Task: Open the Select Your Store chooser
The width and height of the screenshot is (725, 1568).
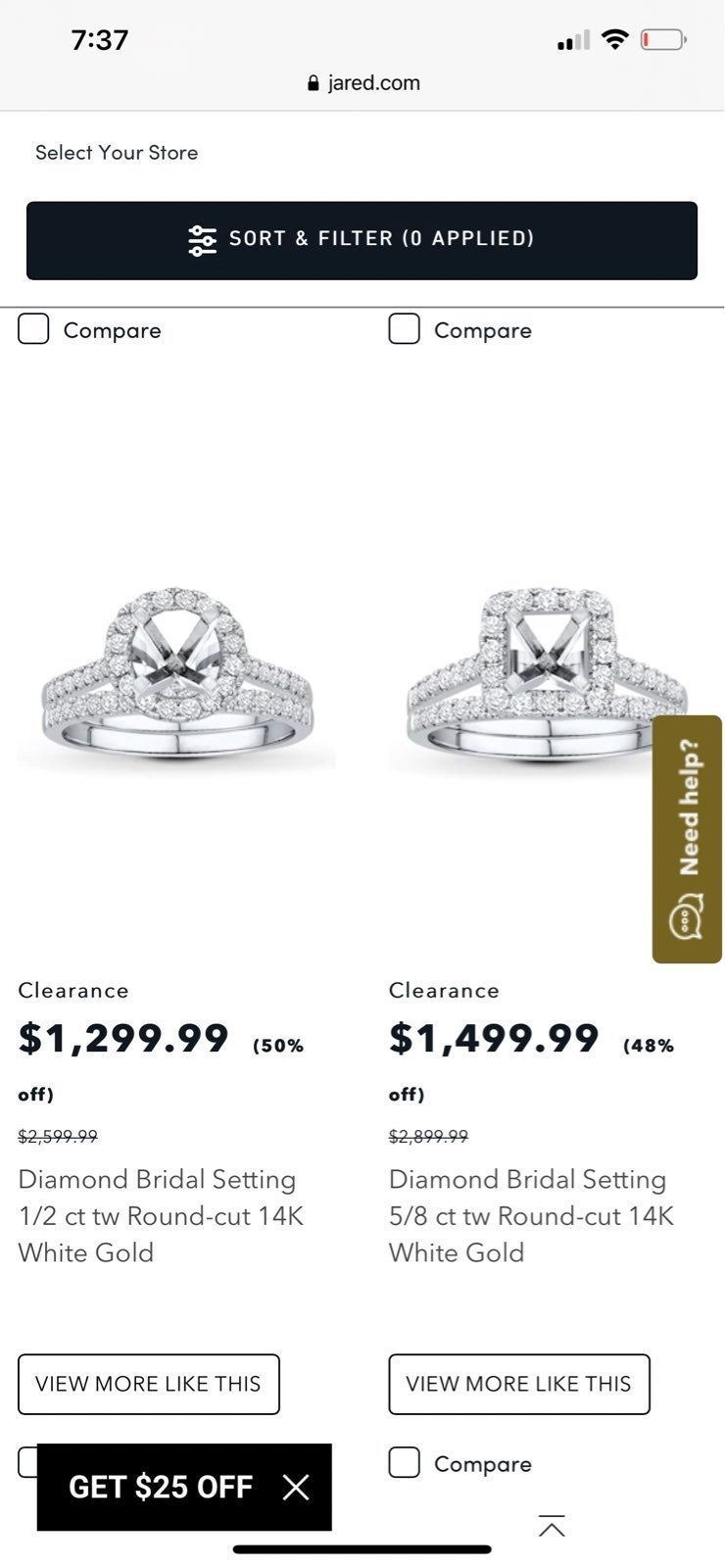Action: click(x=117, y=153)
